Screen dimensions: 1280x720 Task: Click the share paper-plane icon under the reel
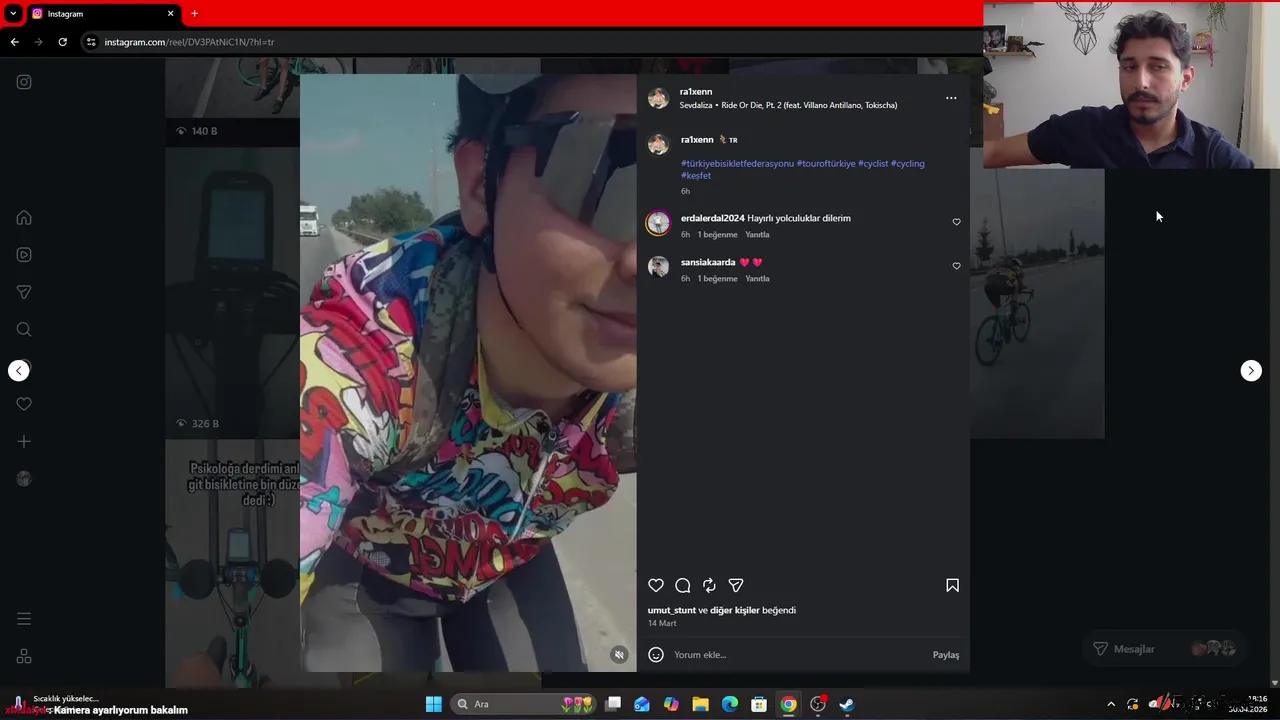(x=736, y=586)
